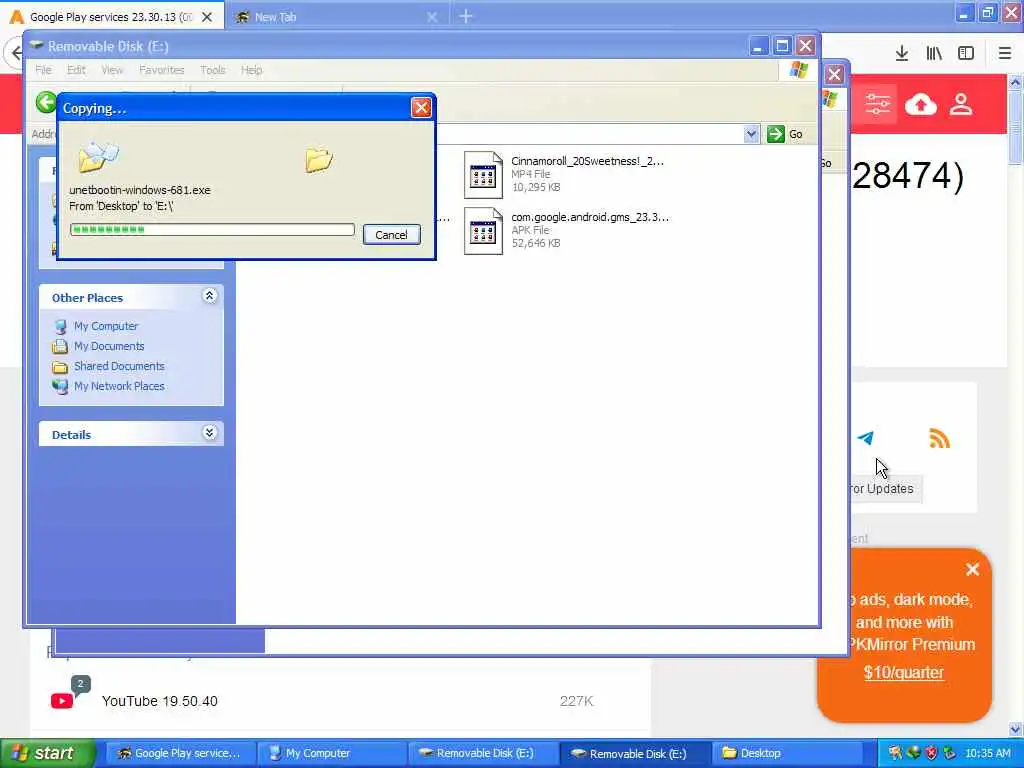Click the YouTube app icon
This screenshot has width=1024, height=768.
pyautogui.click(x=62, y=701)
